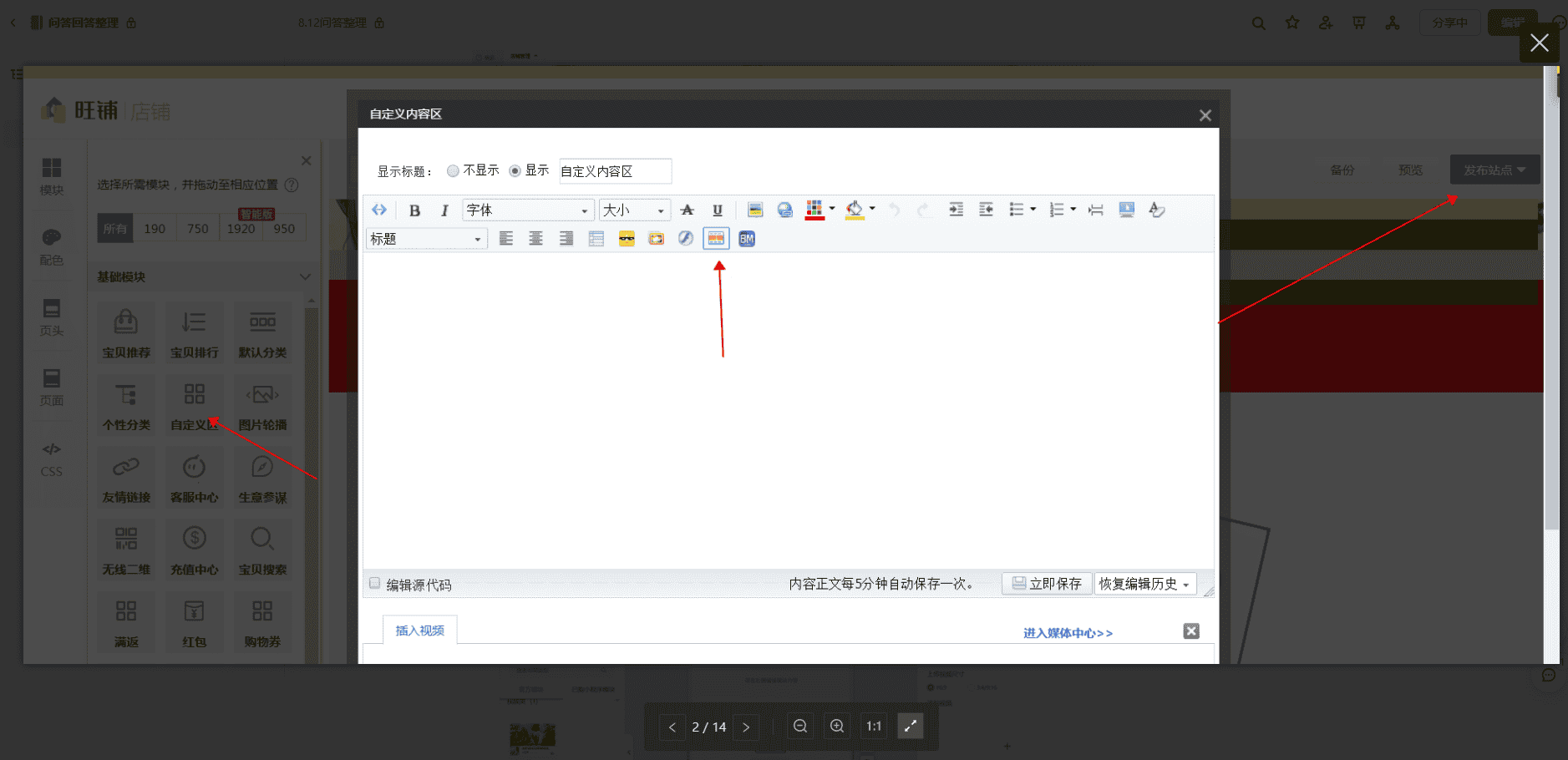This screenshot has width=1568, height=760.
Task: Click the blue BM toolbar icon
Action: pyautogui.click(x=747, y=239)
